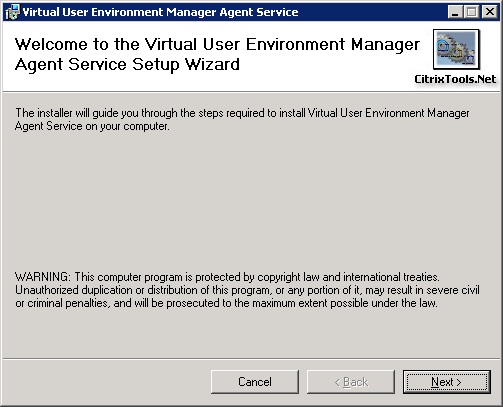Click the 'Unauthorized duplication or distribution' line
This screenshot has width=503, height=407.
pyautogui.click(x=247, y=290)
